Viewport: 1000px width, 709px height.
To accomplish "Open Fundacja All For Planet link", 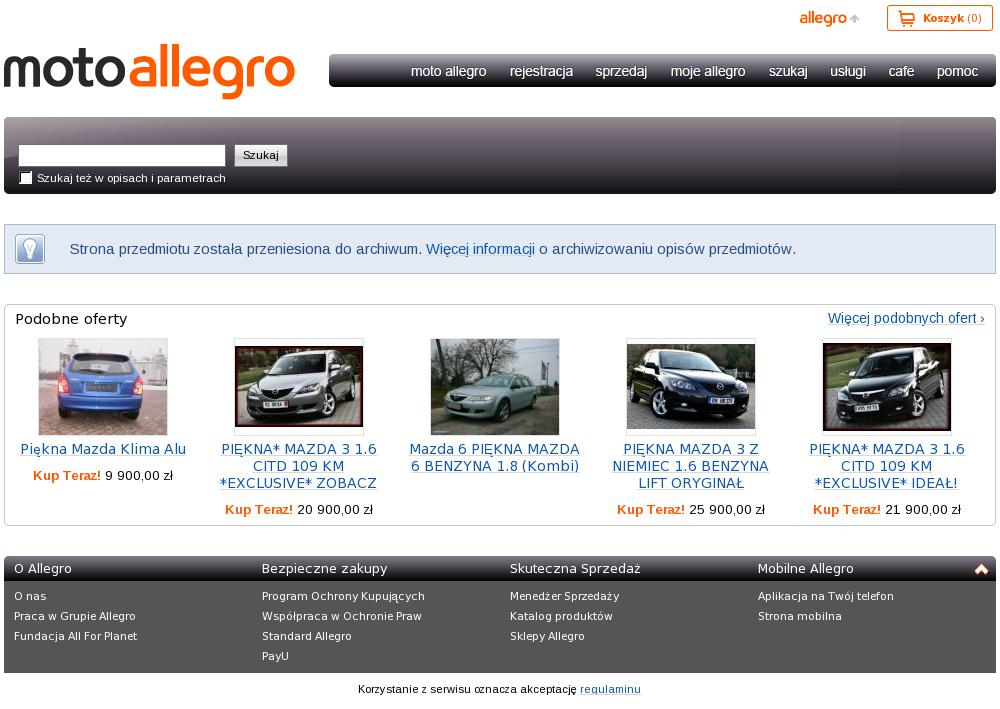I will click(x=75, y=636).
